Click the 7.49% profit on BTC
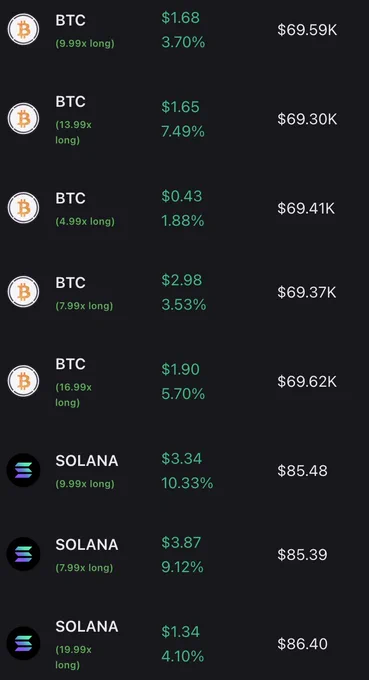Image resolution: width=369 pixels, height=680 pixels. click(183, 131)
